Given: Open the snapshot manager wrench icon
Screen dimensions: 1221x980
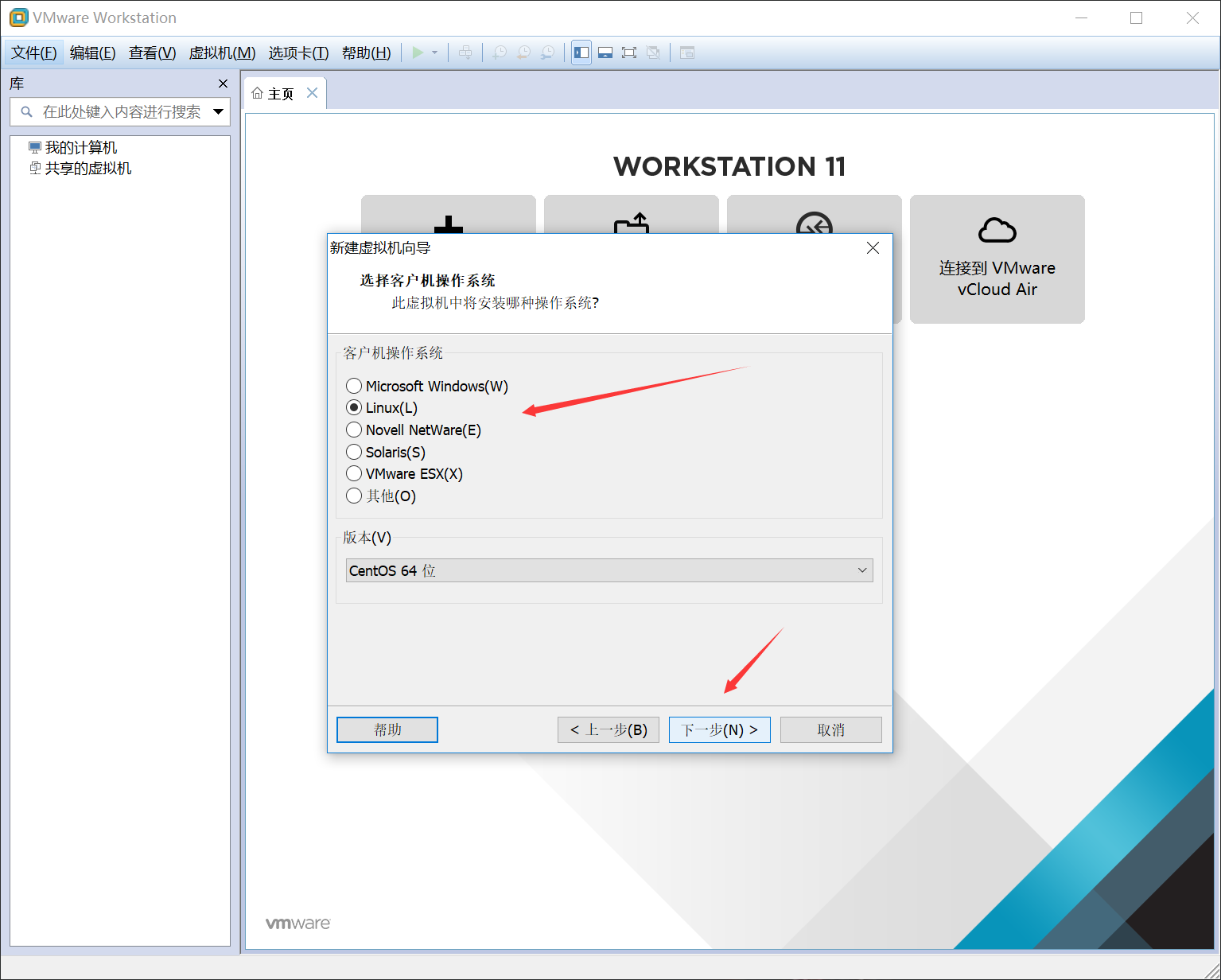Looking at the screenshot, I should coord(547,52).
